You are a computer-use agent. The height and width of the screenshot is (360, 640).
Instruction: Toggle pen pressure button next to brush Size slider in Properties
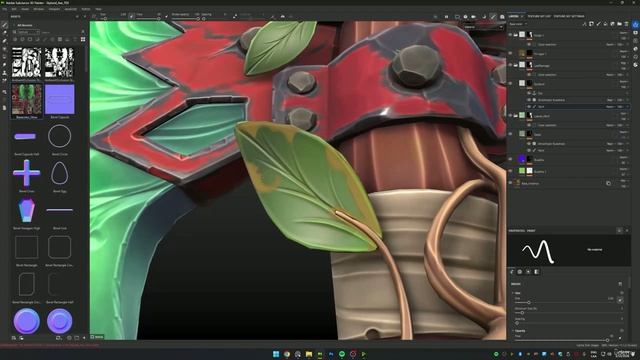point(620,300)
